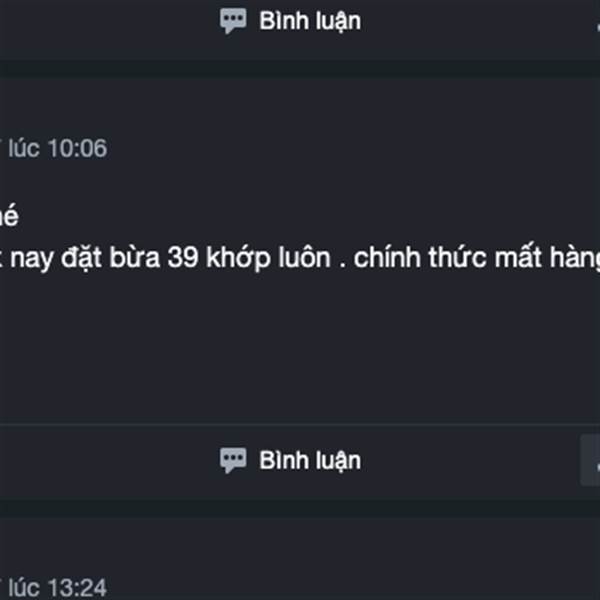Click the phrase "chính thức" in the post

click(x=420, y=257)
